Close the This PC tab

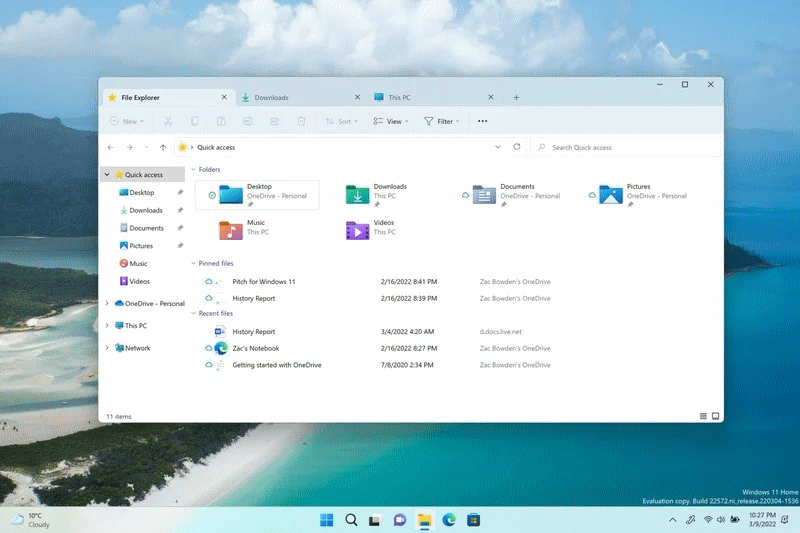coord(490,97)
